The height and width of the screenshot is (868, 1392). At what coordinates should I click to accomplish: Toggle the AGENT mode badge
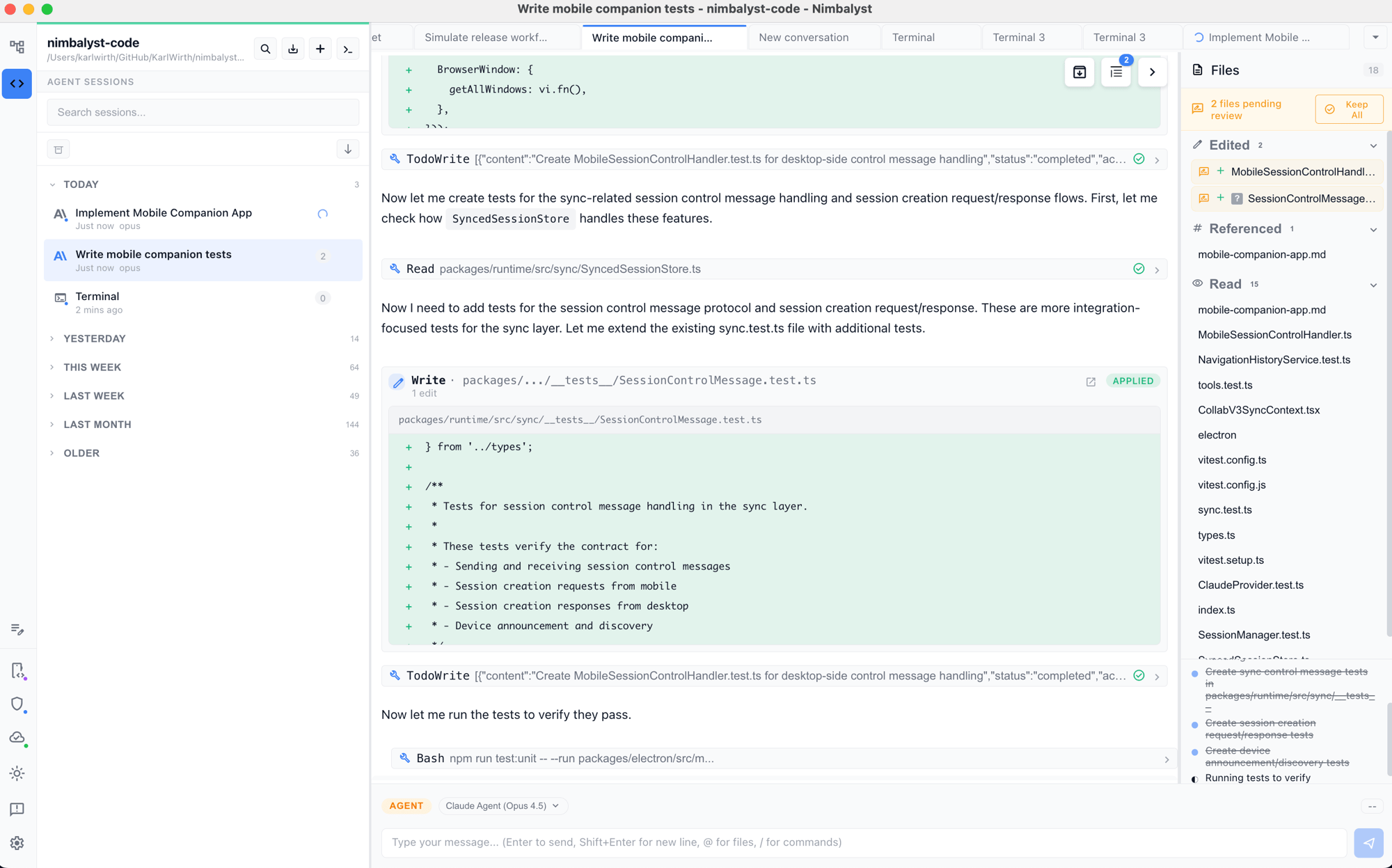coord(406,806)
